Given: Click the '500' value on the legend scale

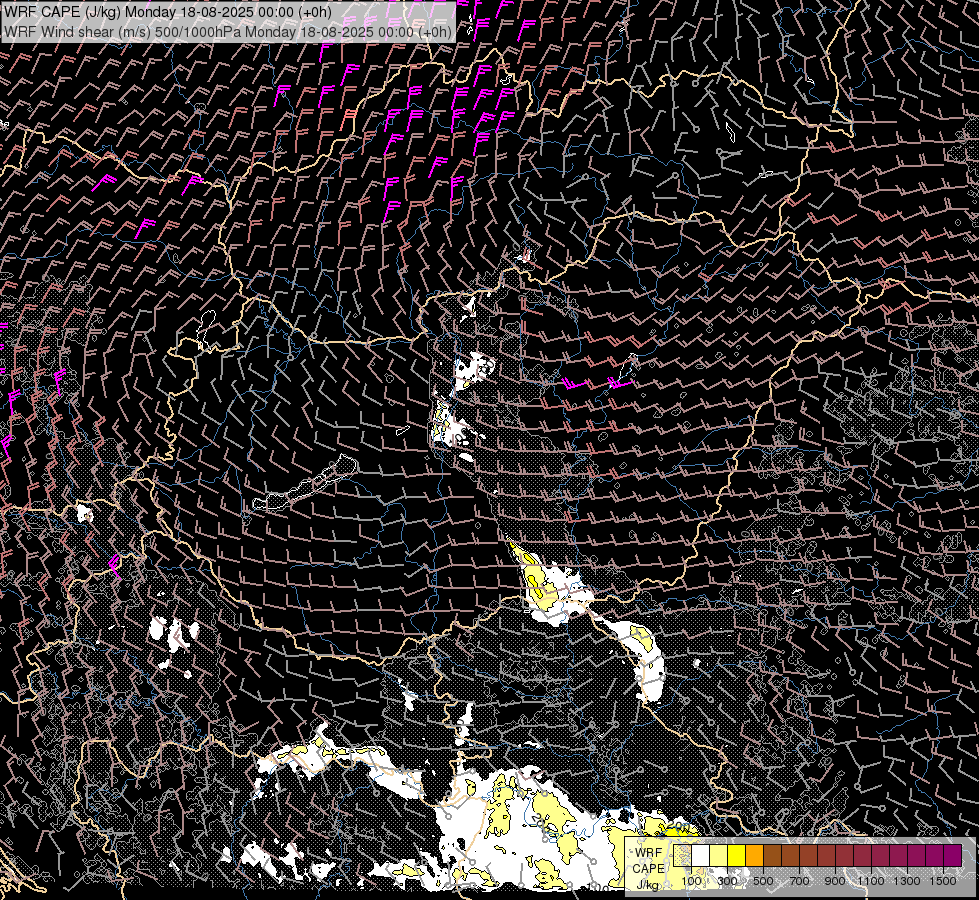Looking at the screenshot, I should point(763,881).
